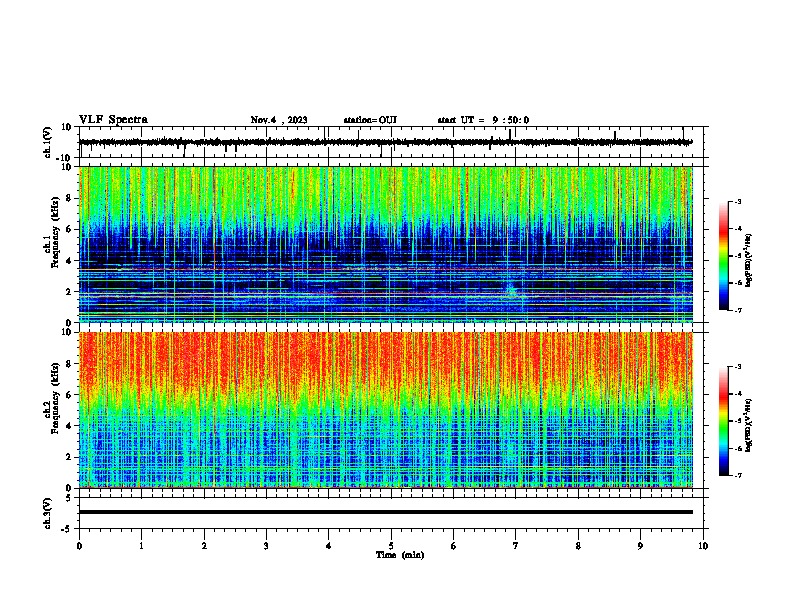Click the -3 label on ch.1 colorbar
The width and height of the screenshot is (792, 612).
(x=737, y=202)
